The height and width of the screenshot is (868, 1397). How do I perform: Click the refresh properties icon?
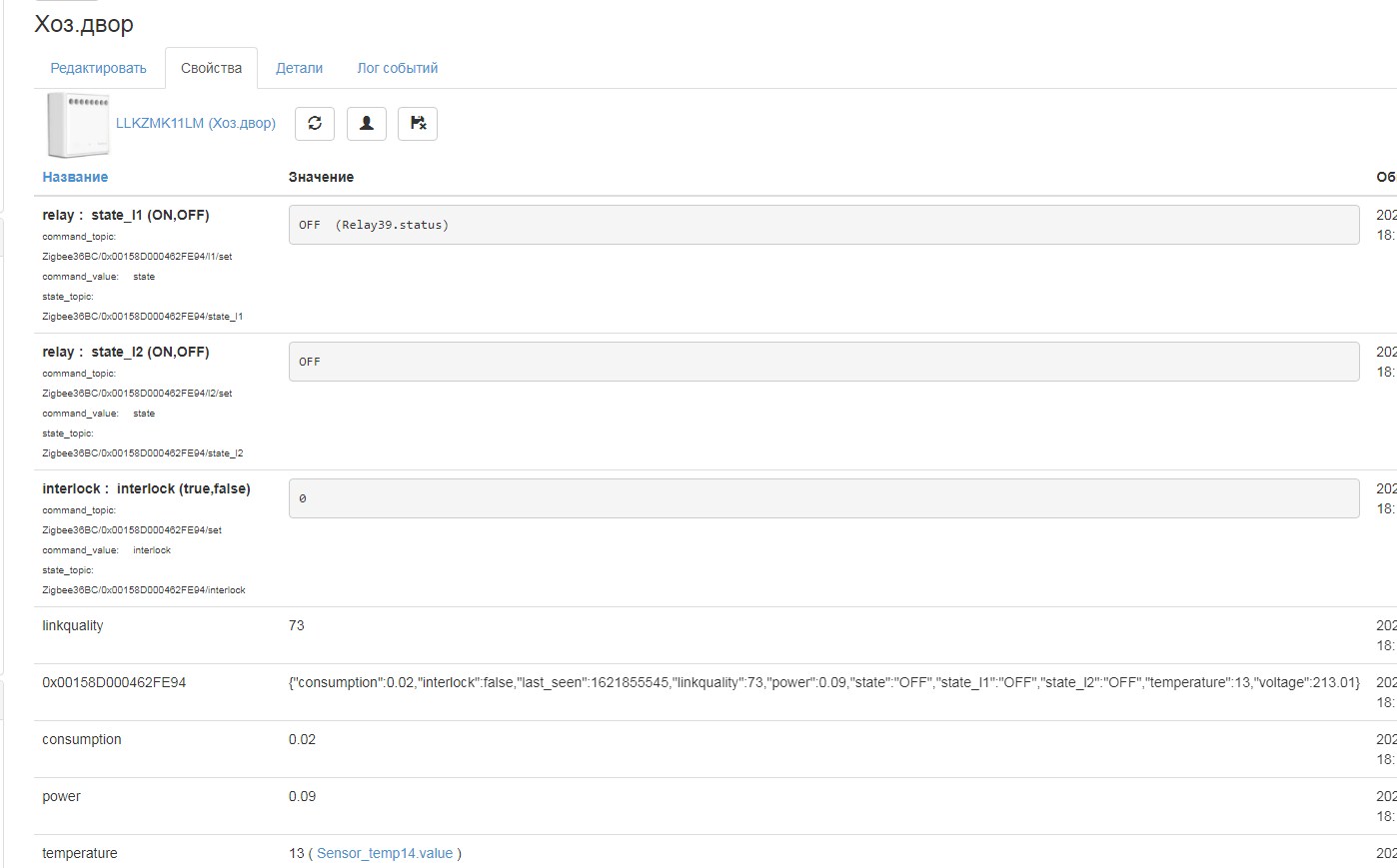(x=314, y=123)
